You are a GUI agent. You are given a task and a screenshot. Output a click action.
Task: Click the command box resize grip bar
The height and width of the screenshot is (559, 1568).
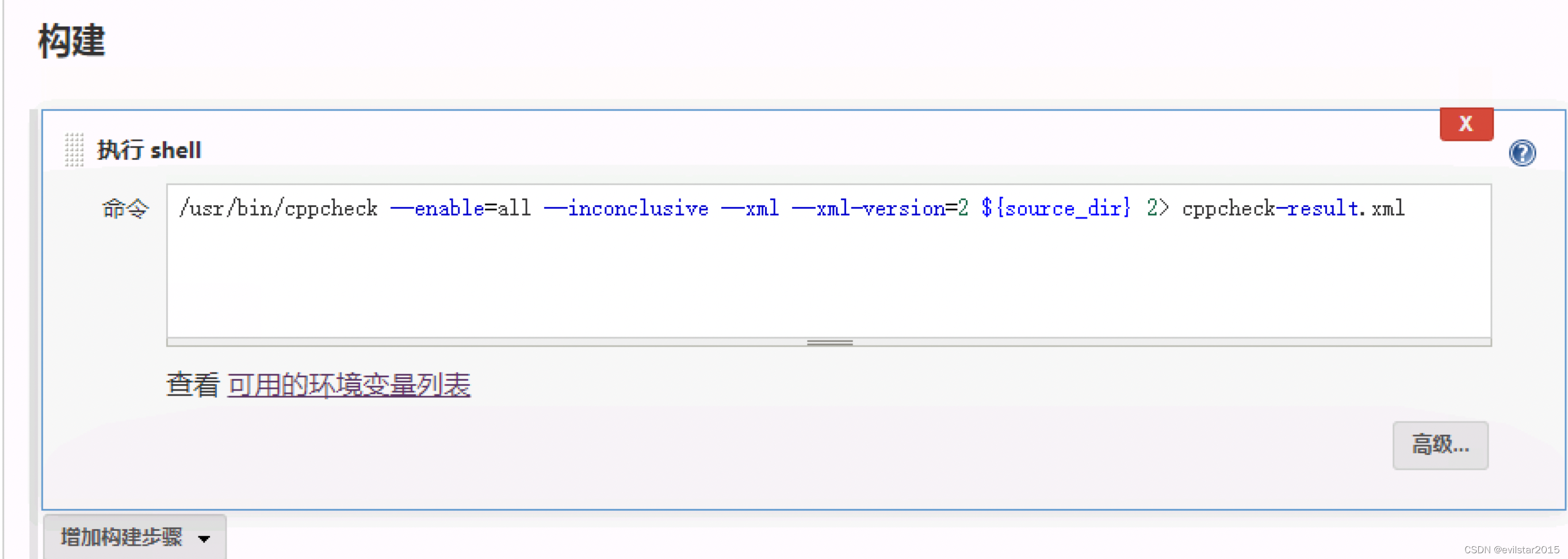coord(828,342)
